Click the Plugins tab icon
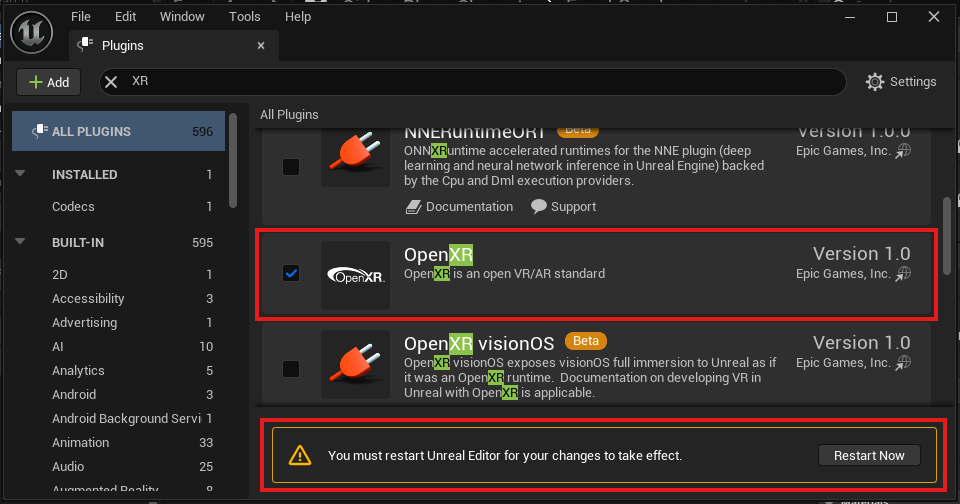The height and width of the screenshot is (504, 960). coord(86,45)
